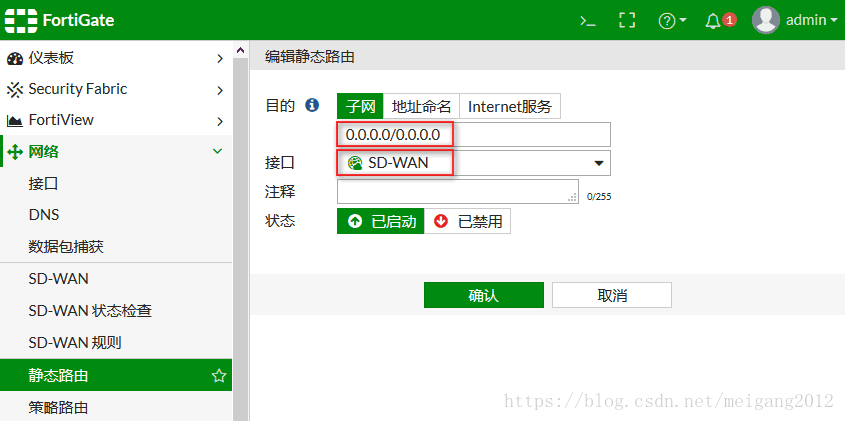The height and width of the screenshot is (421, 845).
Task: Open the CLI console icon
Action: (x=587, y=20)
